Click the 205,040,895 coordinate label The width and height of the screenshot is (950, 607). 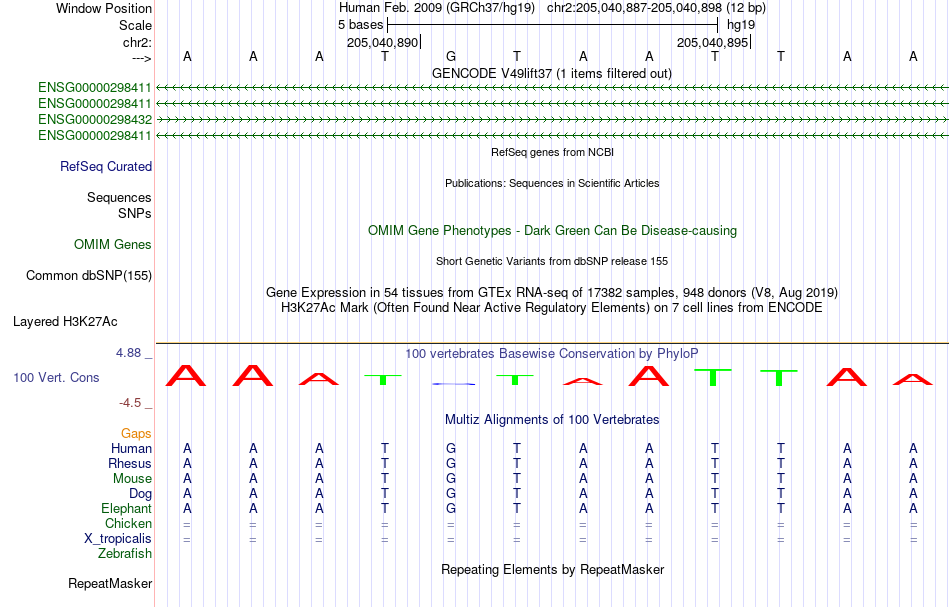click(712, 42)
